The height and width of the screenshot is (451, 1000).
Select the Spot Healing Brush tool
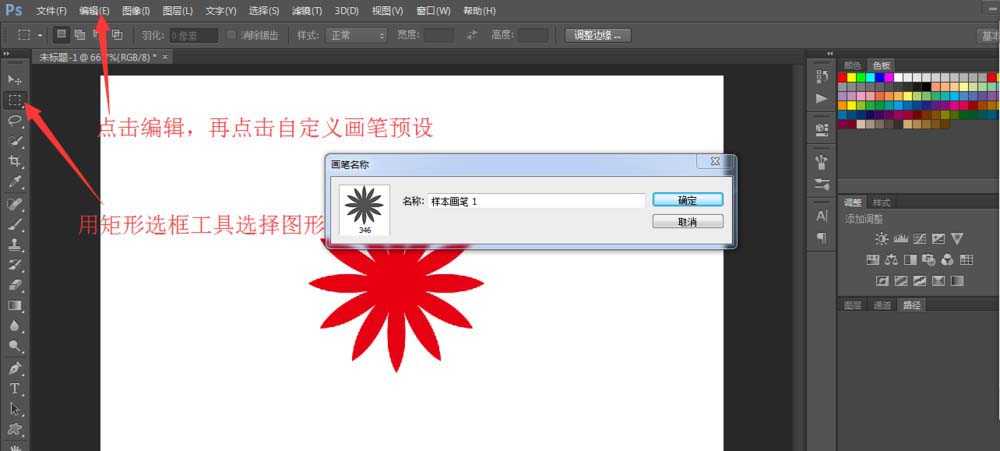coord(15,203)
